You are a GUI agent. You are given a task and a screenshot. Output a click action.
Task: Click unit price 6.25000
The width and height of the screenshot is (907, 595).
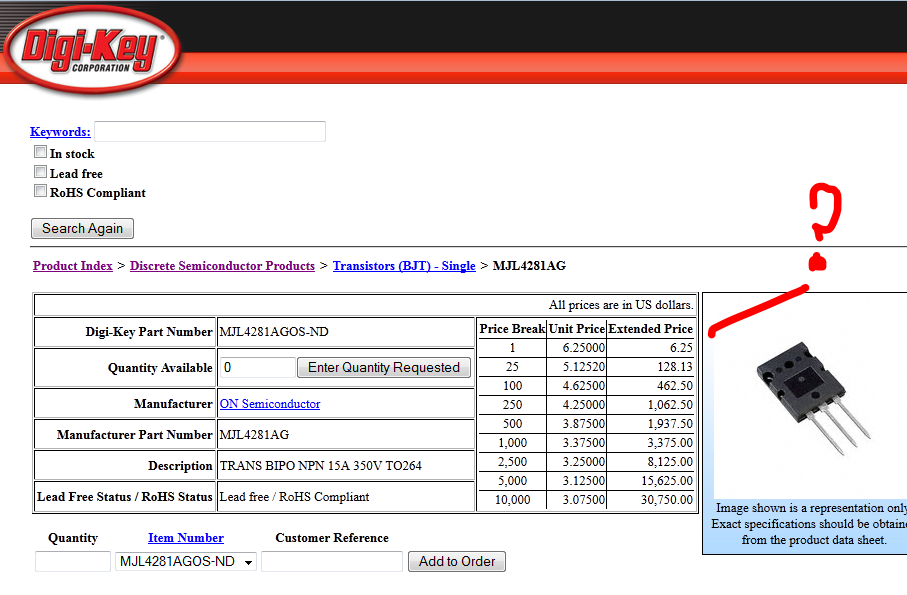pos(584,348)
